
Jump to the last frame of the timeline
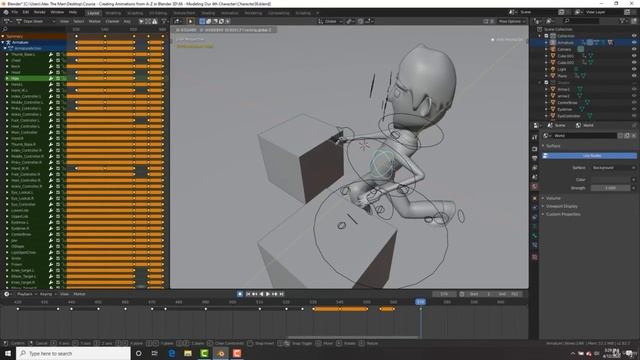pos(281,294)
